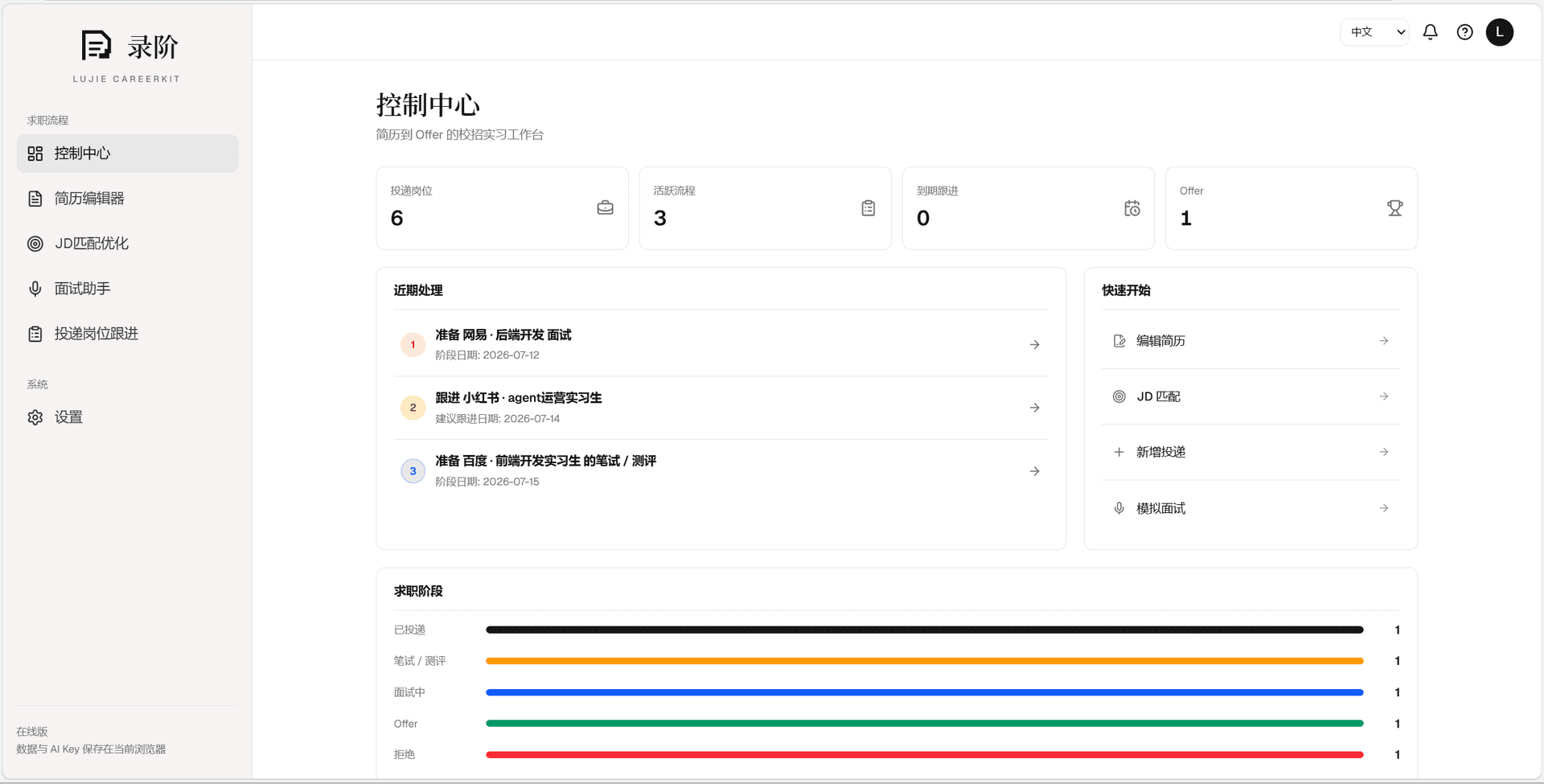
Task: Open the JD 匹配 quick start link
Action: [x=1250, y=396]
